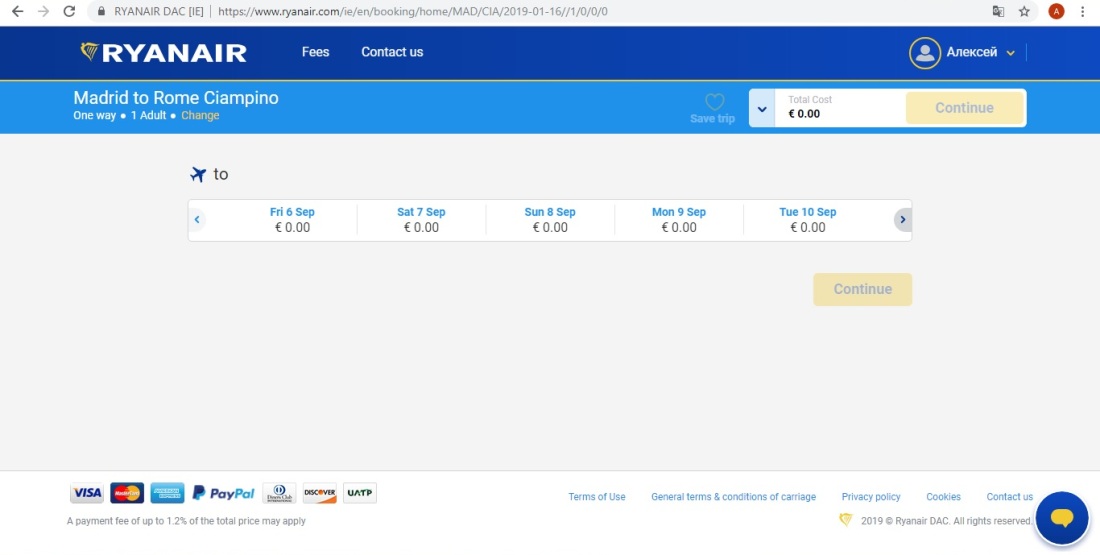Select the Mon 9 Sep date tab

pos(679,220)
